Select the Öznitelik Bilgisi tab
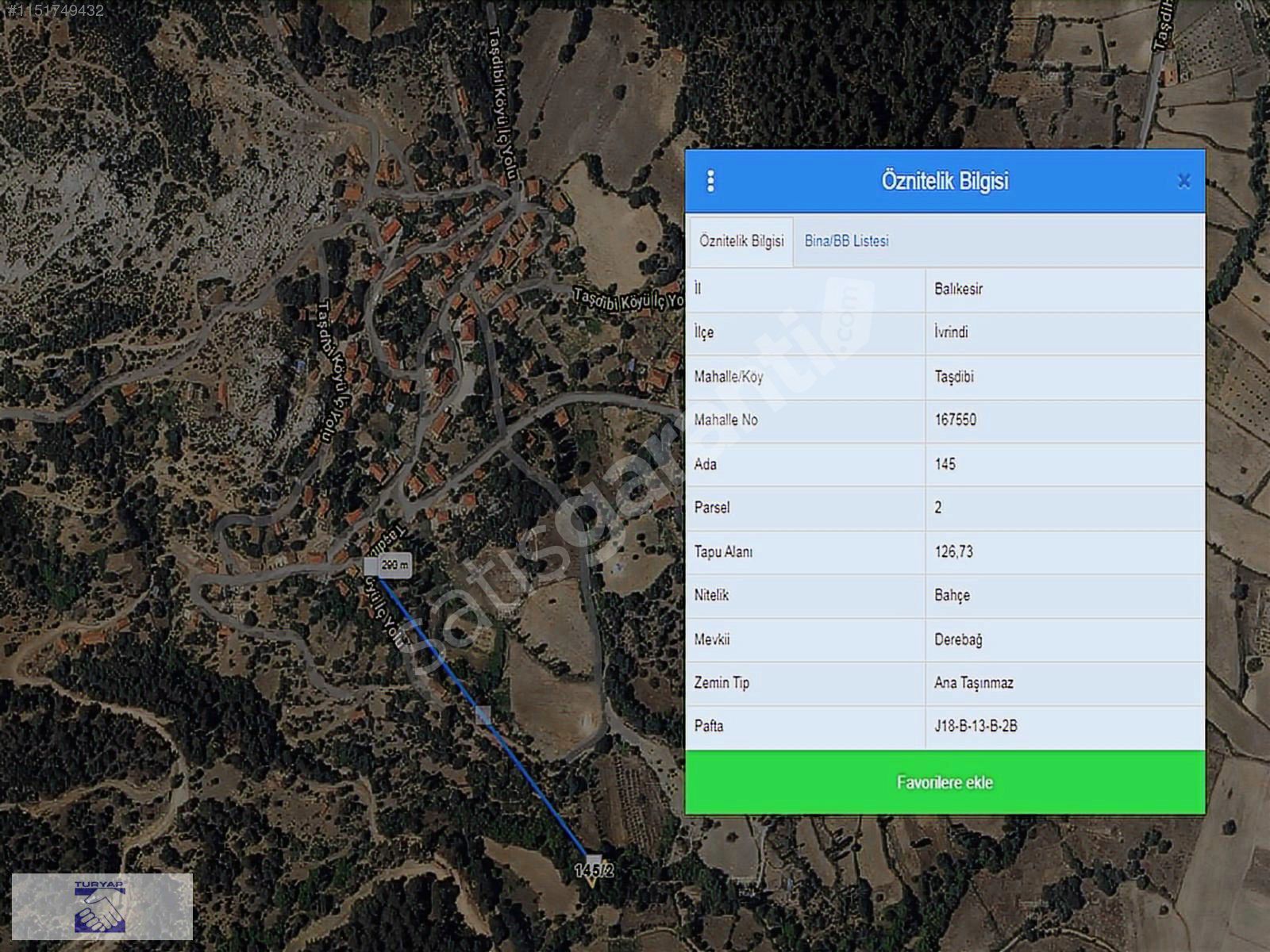Image resolution: width=1270 pixels, height=952 pixels. (741, 241)
